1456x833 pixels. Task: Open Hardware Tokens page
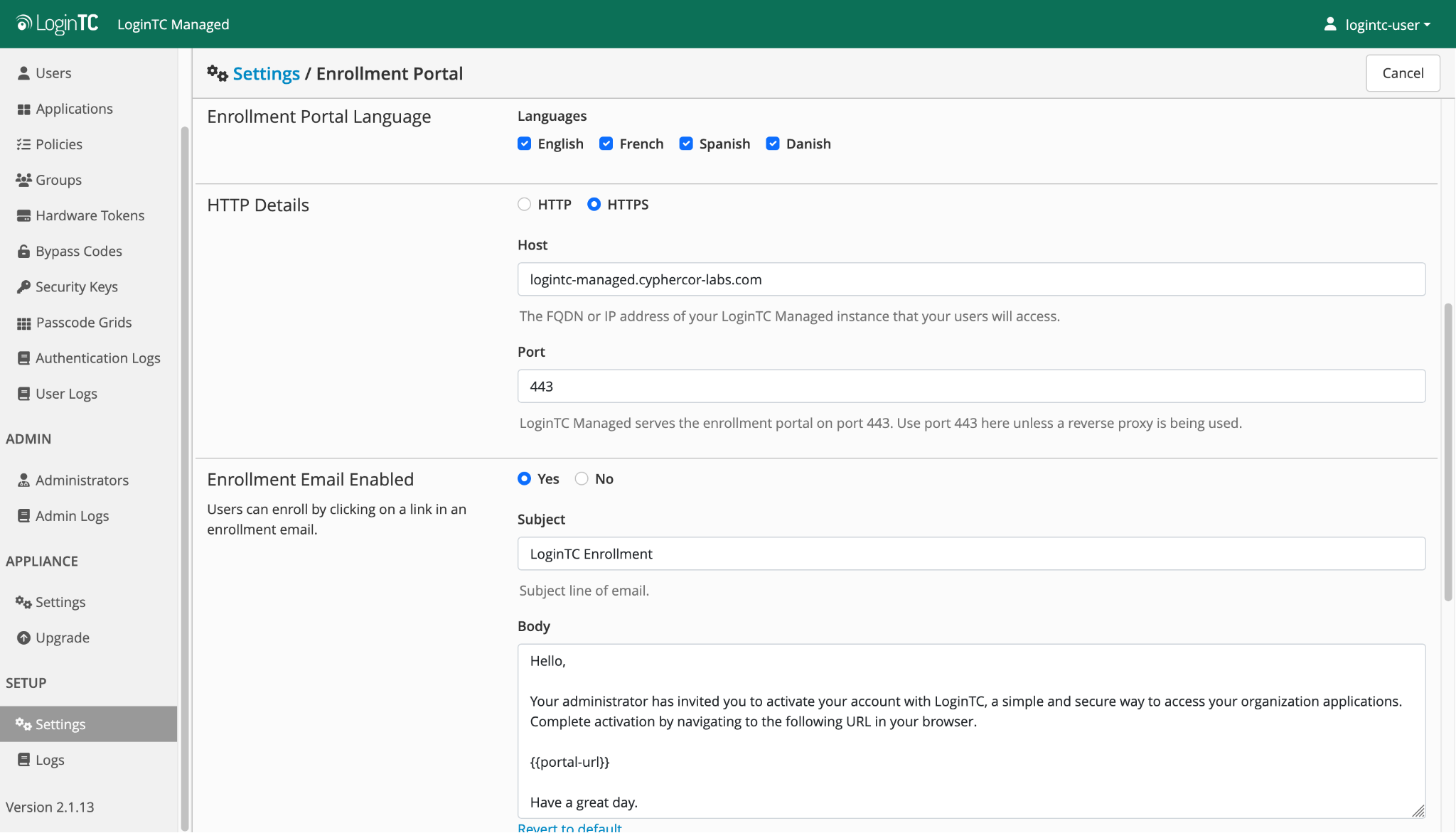pyautogui.click(x=90, y=215)
